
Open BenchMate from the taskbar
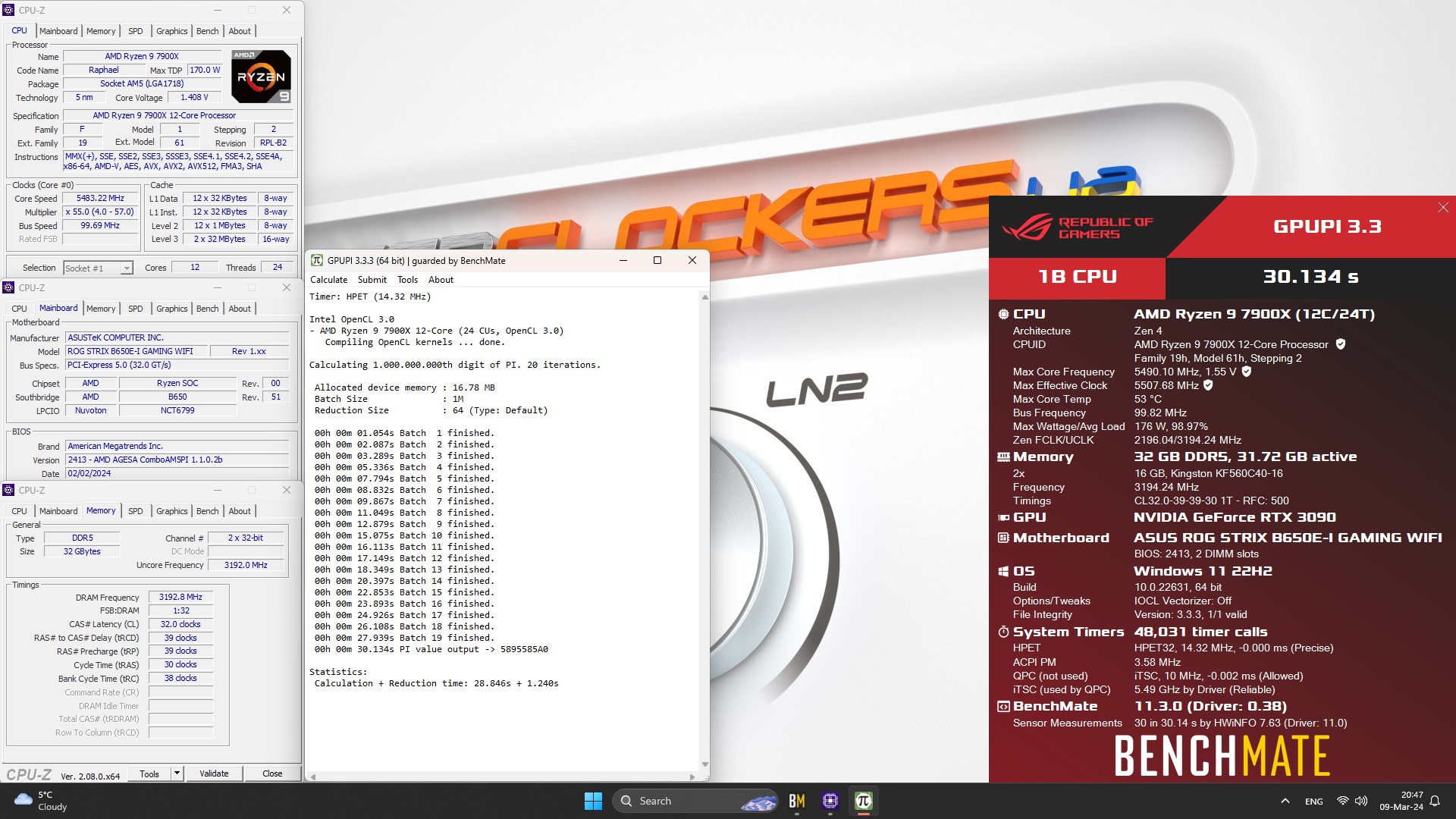pyautogui.click(x=797, y=801)
